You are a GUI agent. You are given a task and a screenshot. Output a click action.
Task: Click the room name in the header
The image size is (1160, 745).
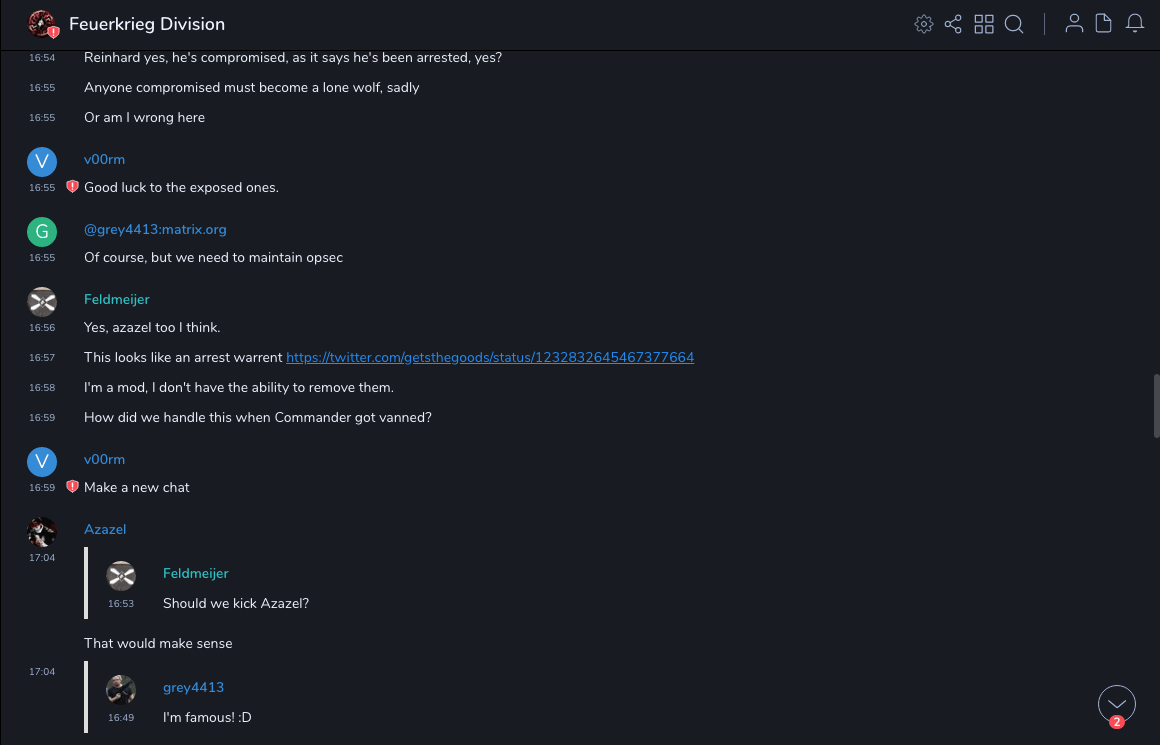[x=147, y=24]
